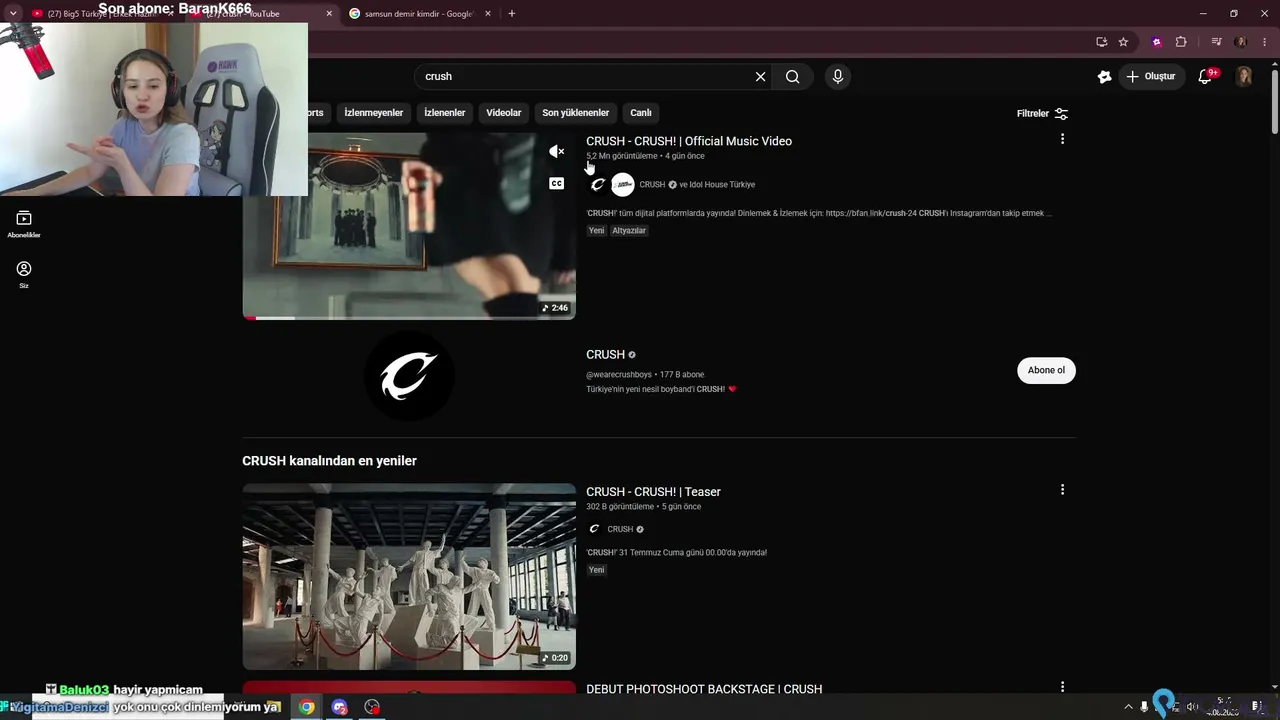Open the Discord taskbar icon
The image size is (1280, 720).
[x=340, y=707]
